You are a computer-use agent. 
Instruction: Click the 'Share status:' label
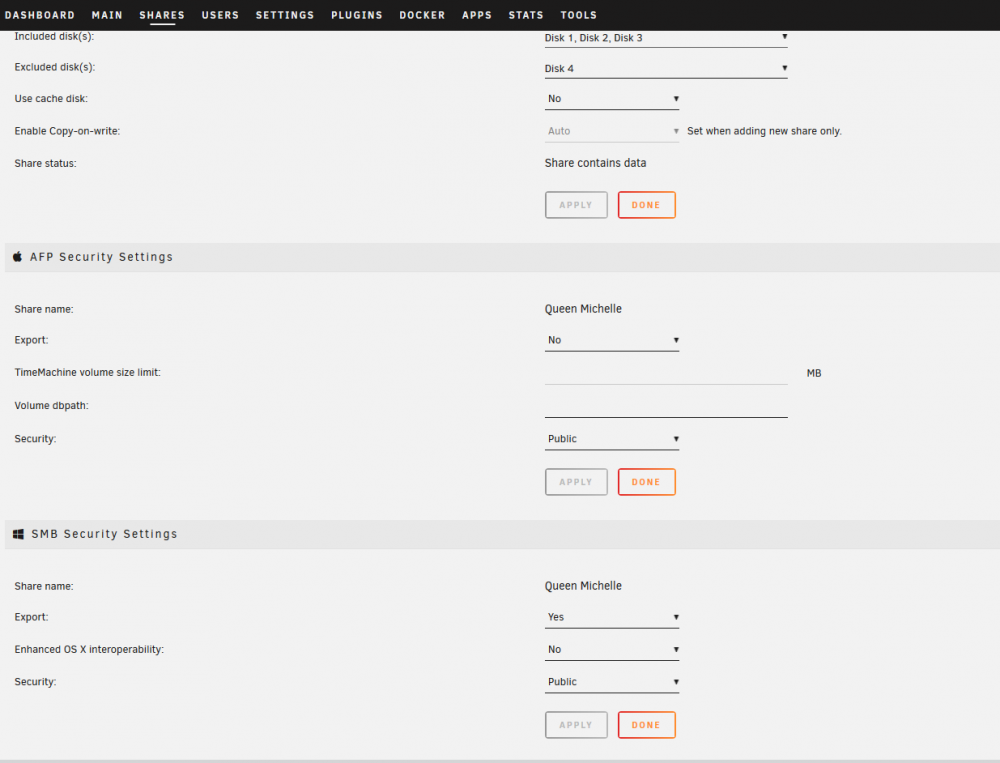[45, 163]
